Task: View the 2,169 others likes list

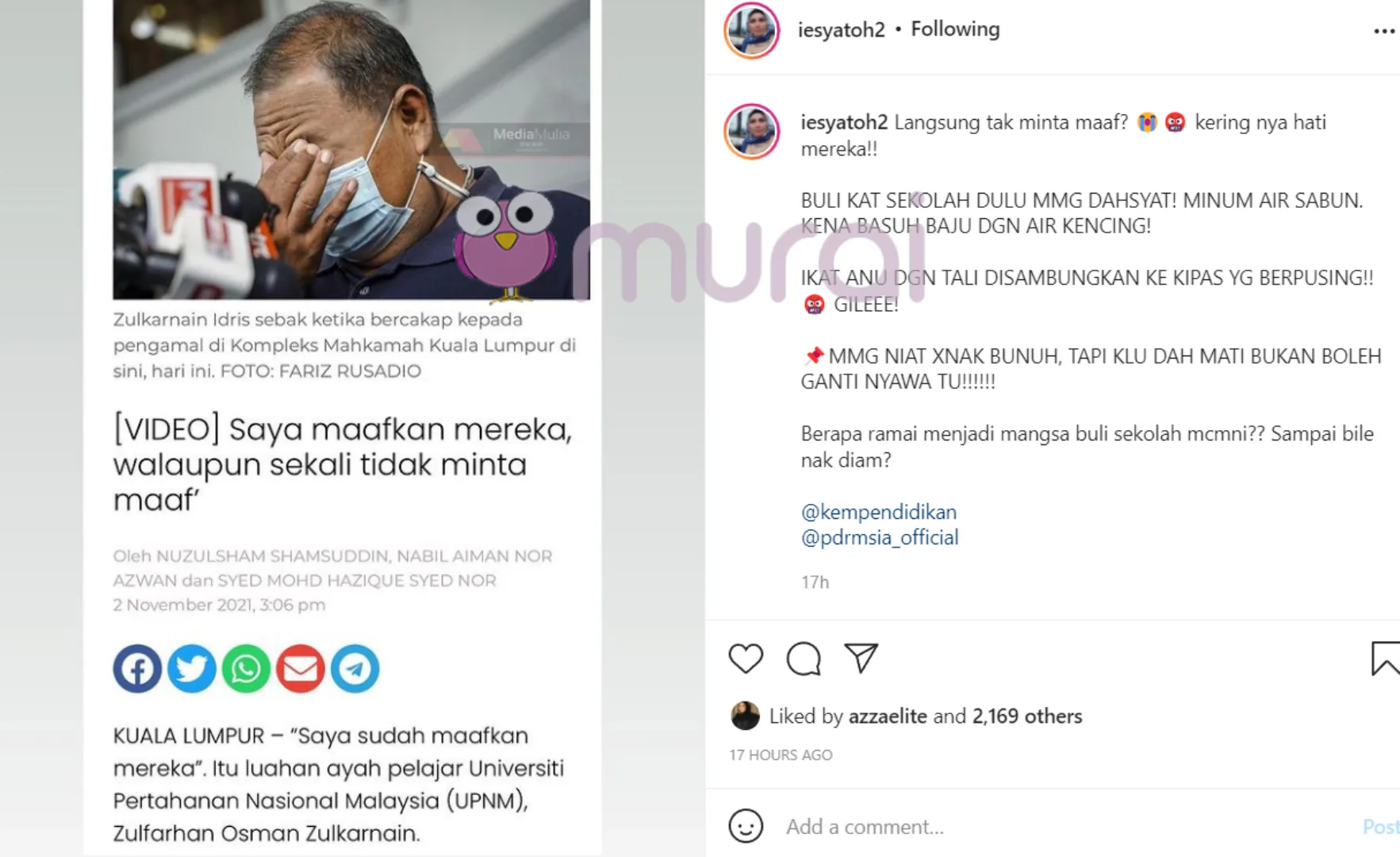Action: click(1027, 716)
